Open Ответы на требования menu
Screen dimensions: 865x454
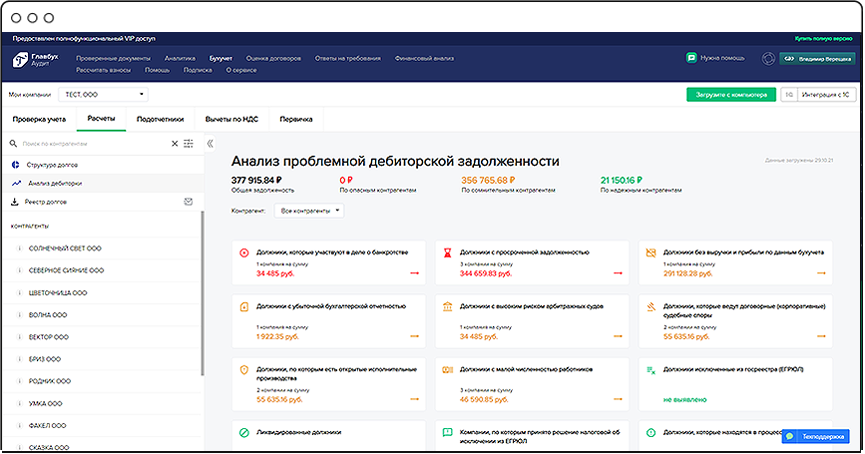(348, 58)
